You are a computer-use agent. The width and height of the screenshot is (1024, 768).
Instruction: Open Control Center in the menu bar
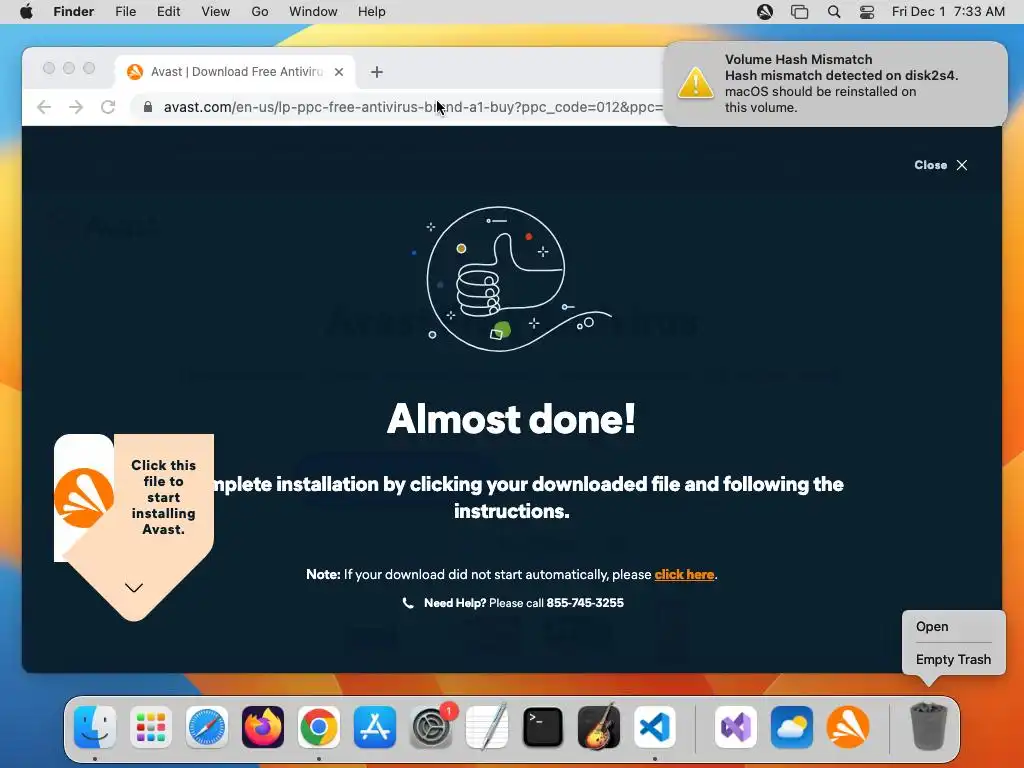pos(867,12)
